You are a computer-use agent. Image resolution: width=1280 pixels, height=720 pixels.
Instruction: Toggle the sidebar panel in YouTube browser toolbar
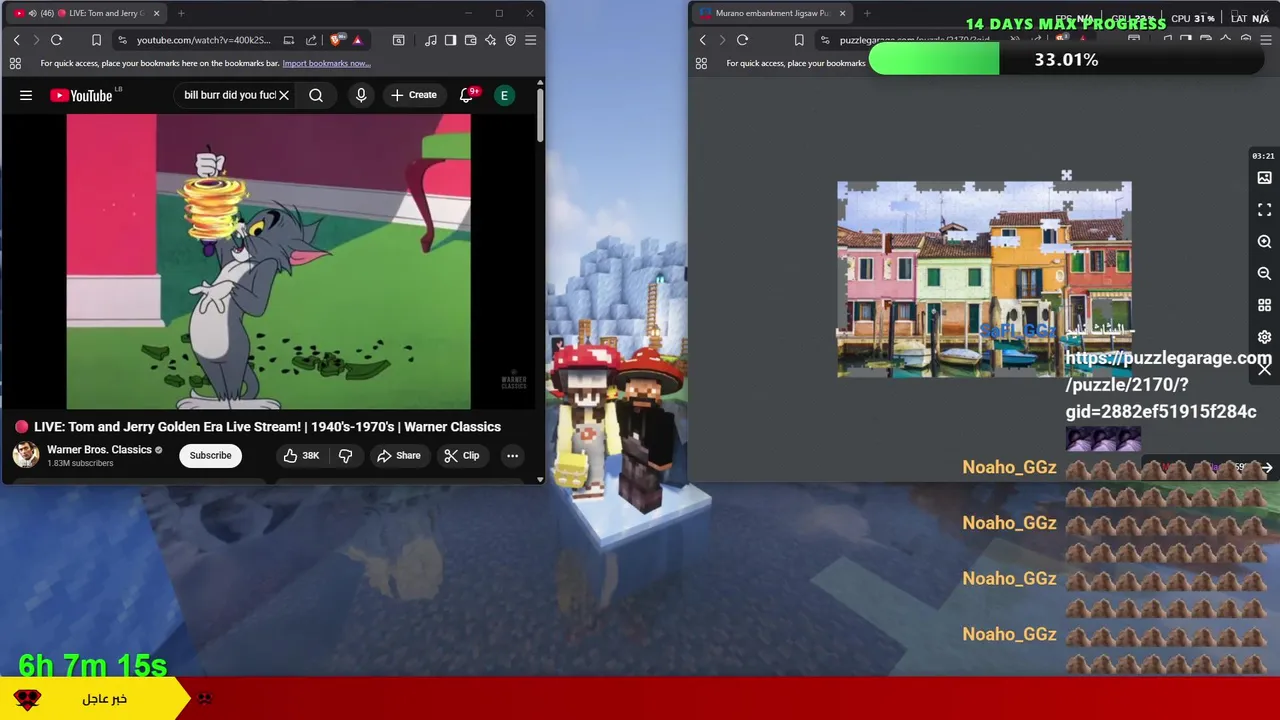pyautogui.click(x=450, y=40)
